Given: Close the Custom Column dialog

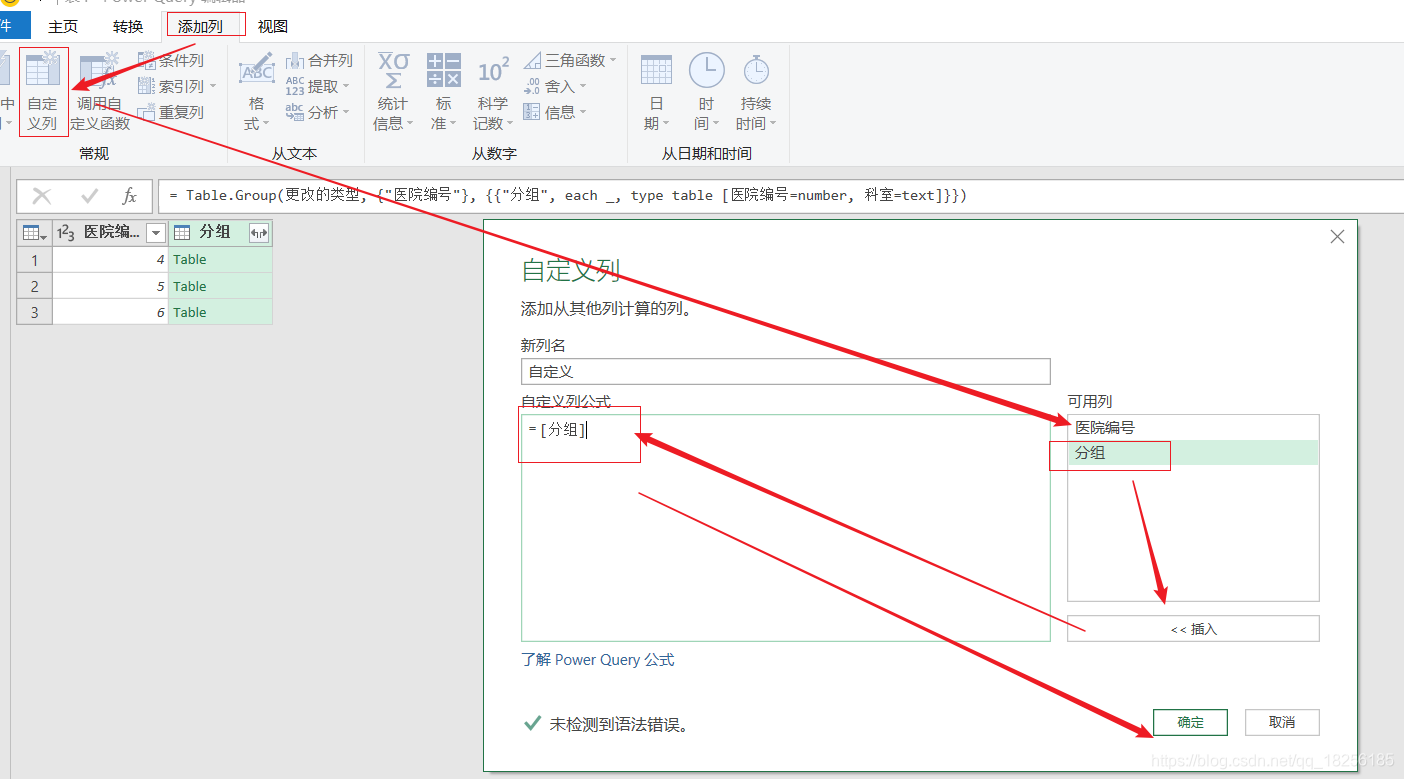Looking at the screenshot, I should tap(1337, 237).
